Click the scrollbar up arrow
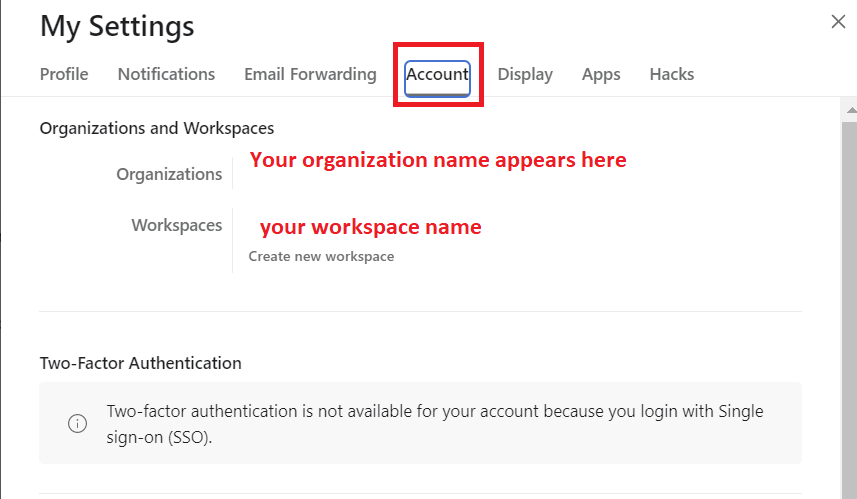 click(849, 108)
